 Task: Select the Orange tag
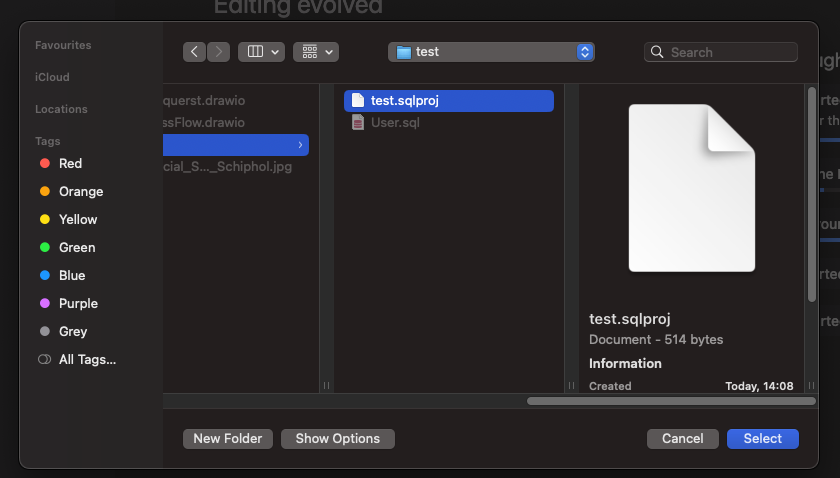pos(80,191)
